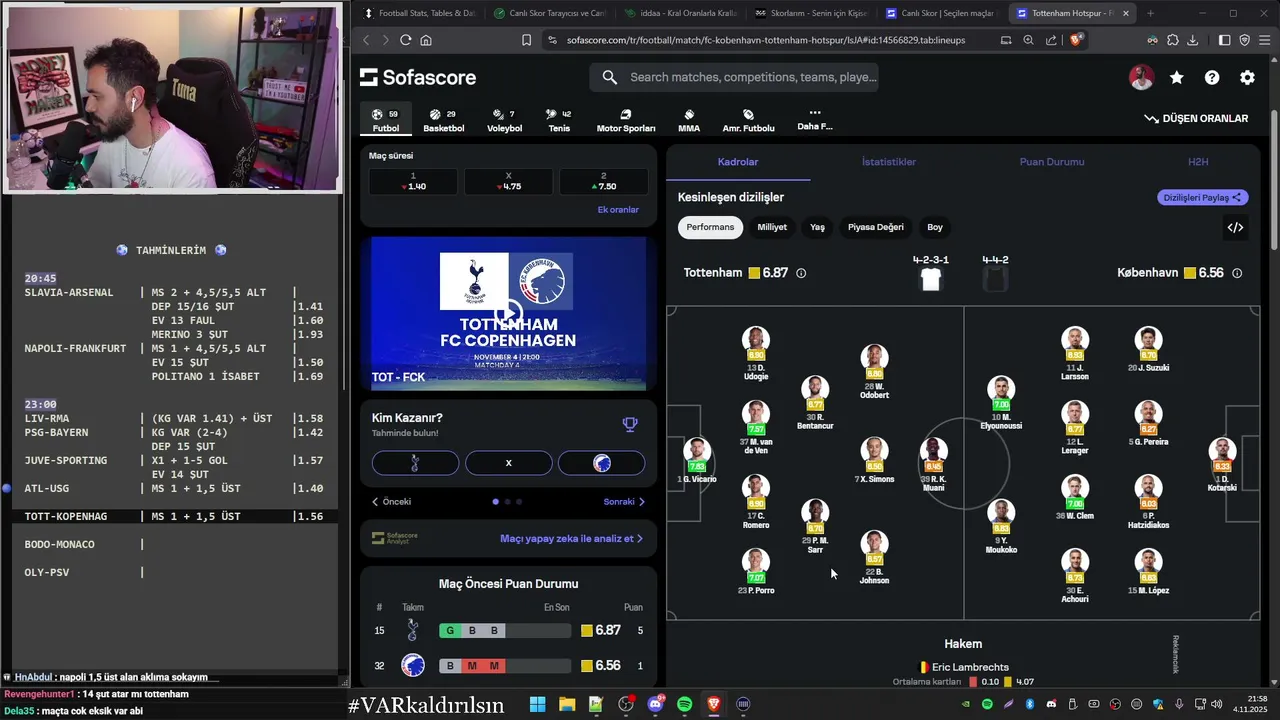
Task: Select the Yaş filter chip
Action: click(817, 227)
